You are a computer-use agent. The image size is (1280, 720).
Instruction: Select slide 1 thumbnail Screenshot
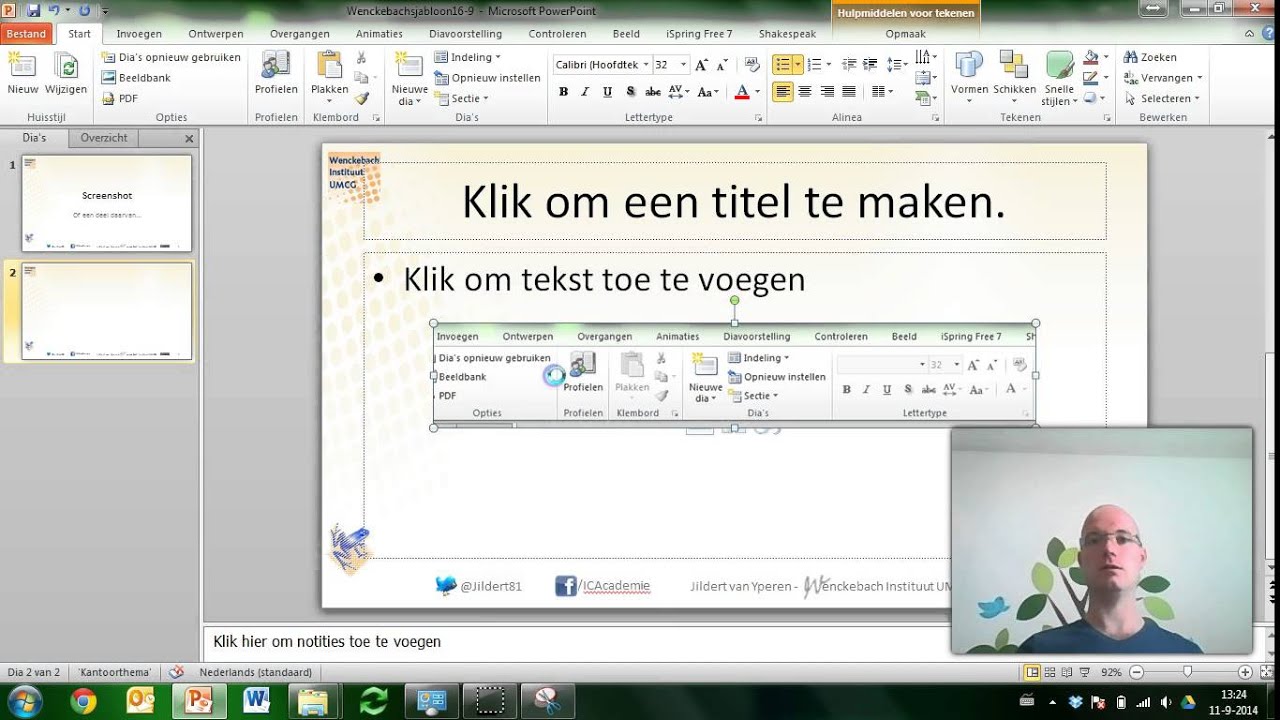pyautogui.click(x=107, y=203)
